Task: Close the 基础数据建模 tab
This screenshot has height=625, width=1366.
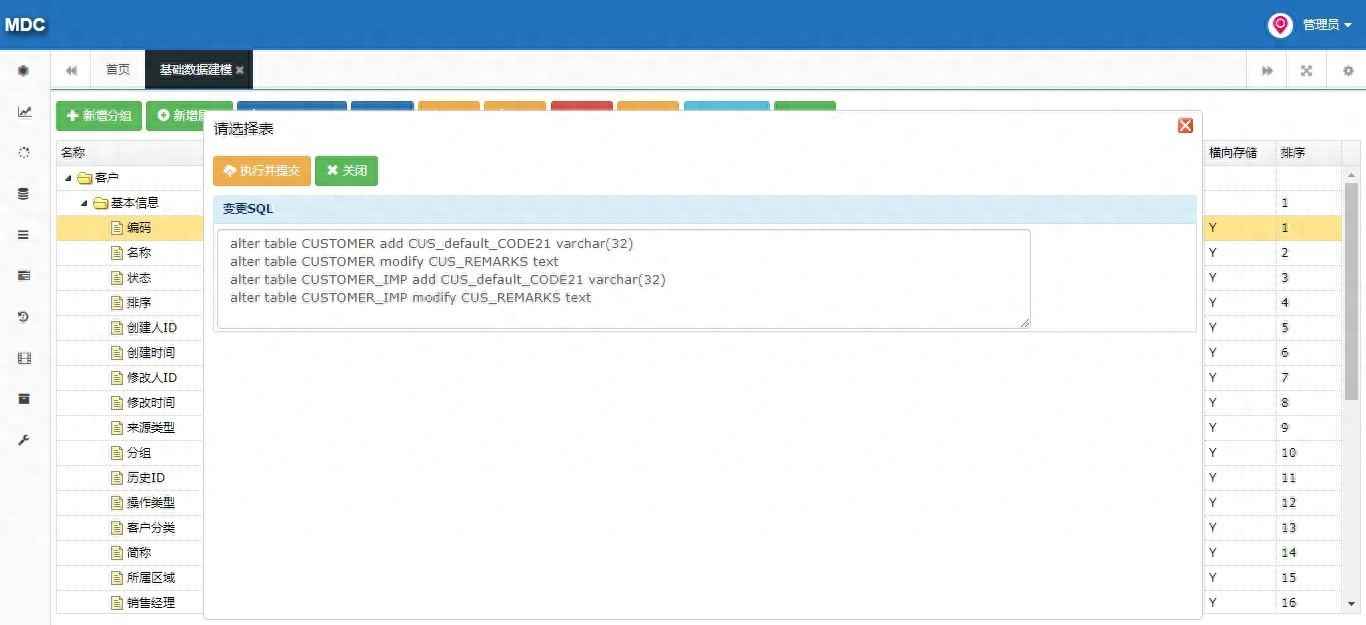Action: pyautogui.click(x=240, y=71)
